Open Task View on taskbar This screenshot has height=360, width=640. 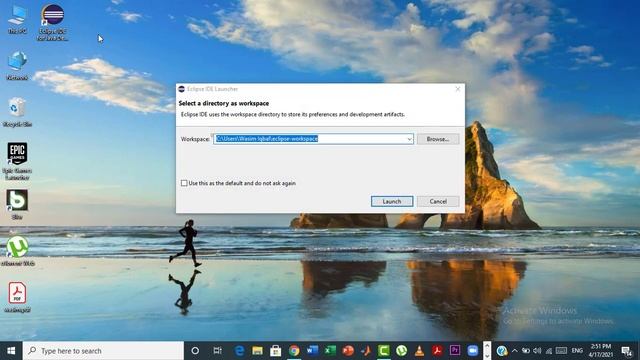pyautogui.click(x=218, y=351)
